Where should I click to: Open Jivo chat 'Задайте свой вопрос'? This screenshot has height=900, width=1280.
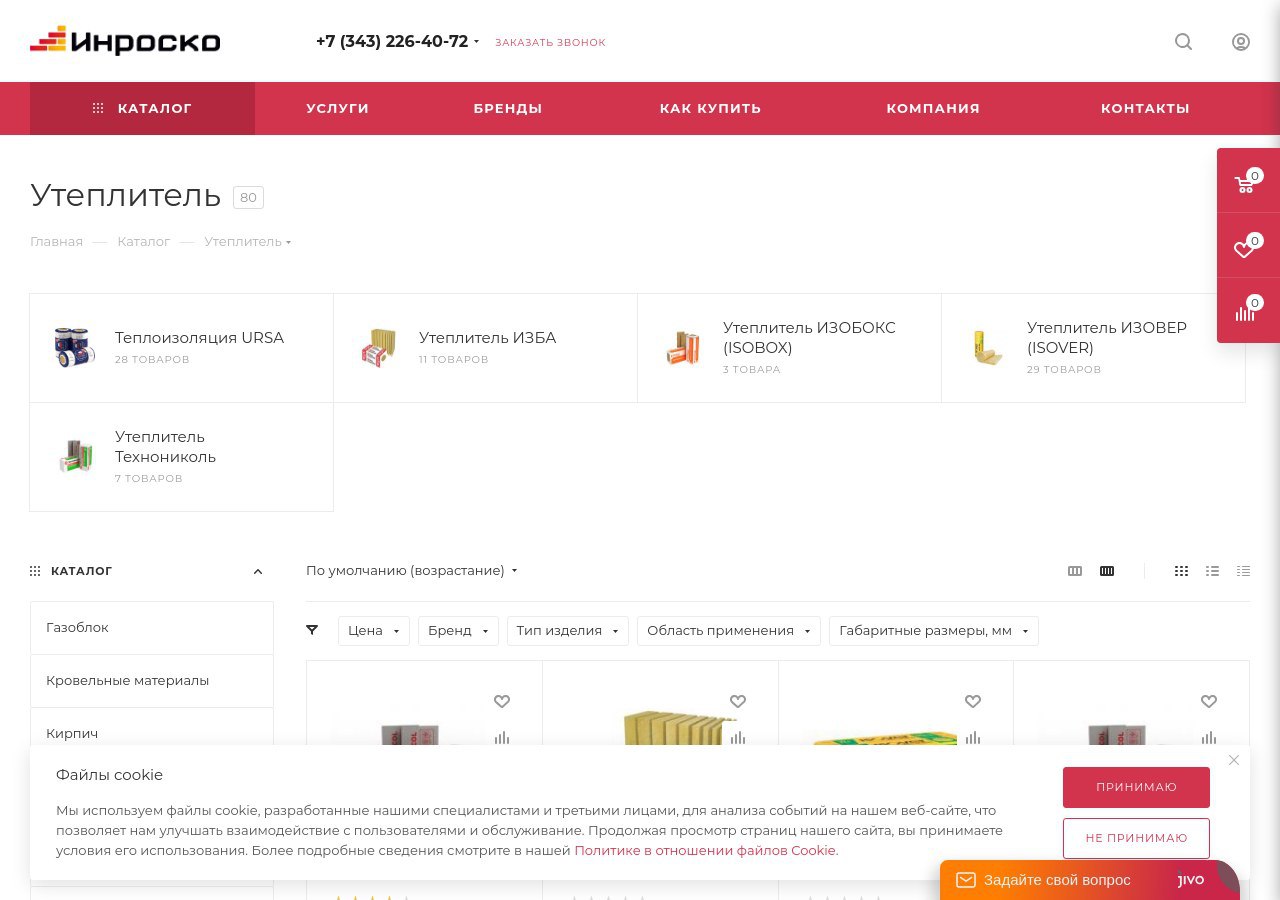click(1089, 880)
